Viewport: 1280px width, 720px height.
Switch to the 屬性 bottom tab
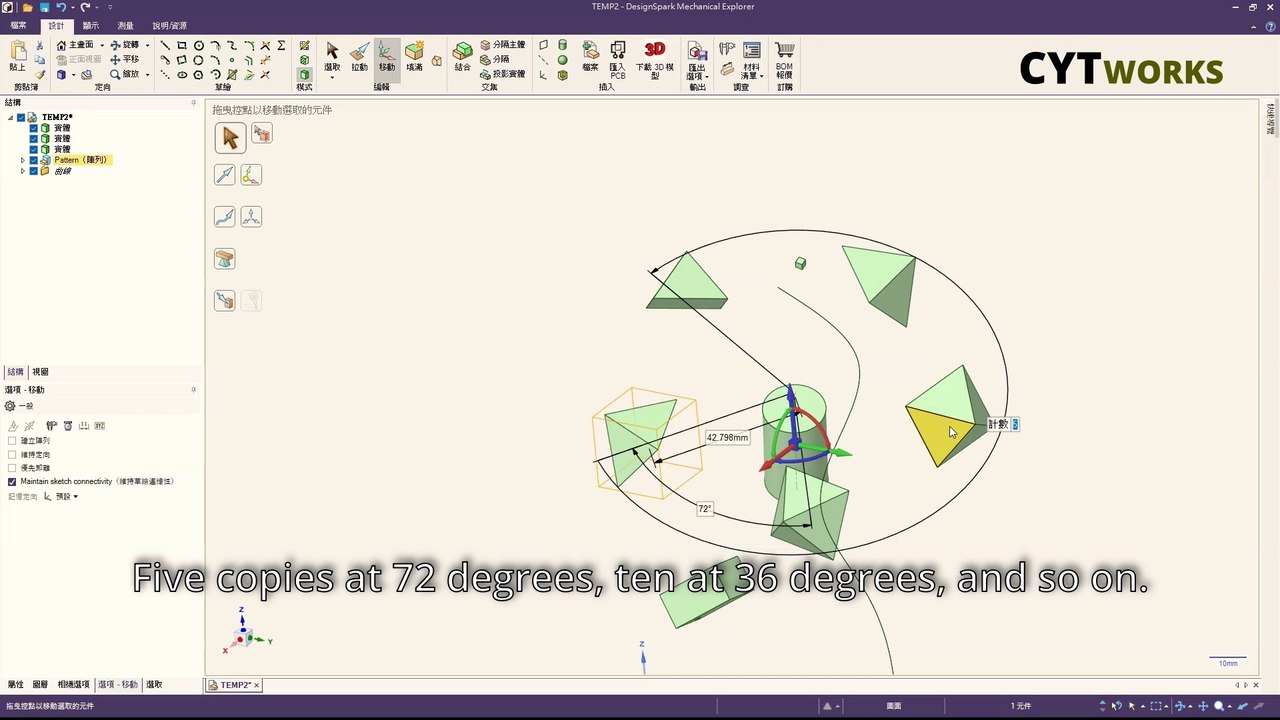point(15,685)
